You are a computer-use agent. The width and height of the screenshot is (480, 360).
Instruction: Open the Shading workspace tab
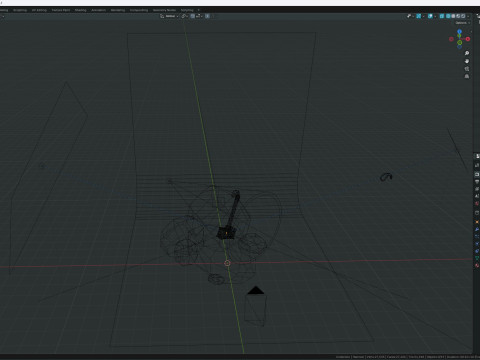coord(80,10)
